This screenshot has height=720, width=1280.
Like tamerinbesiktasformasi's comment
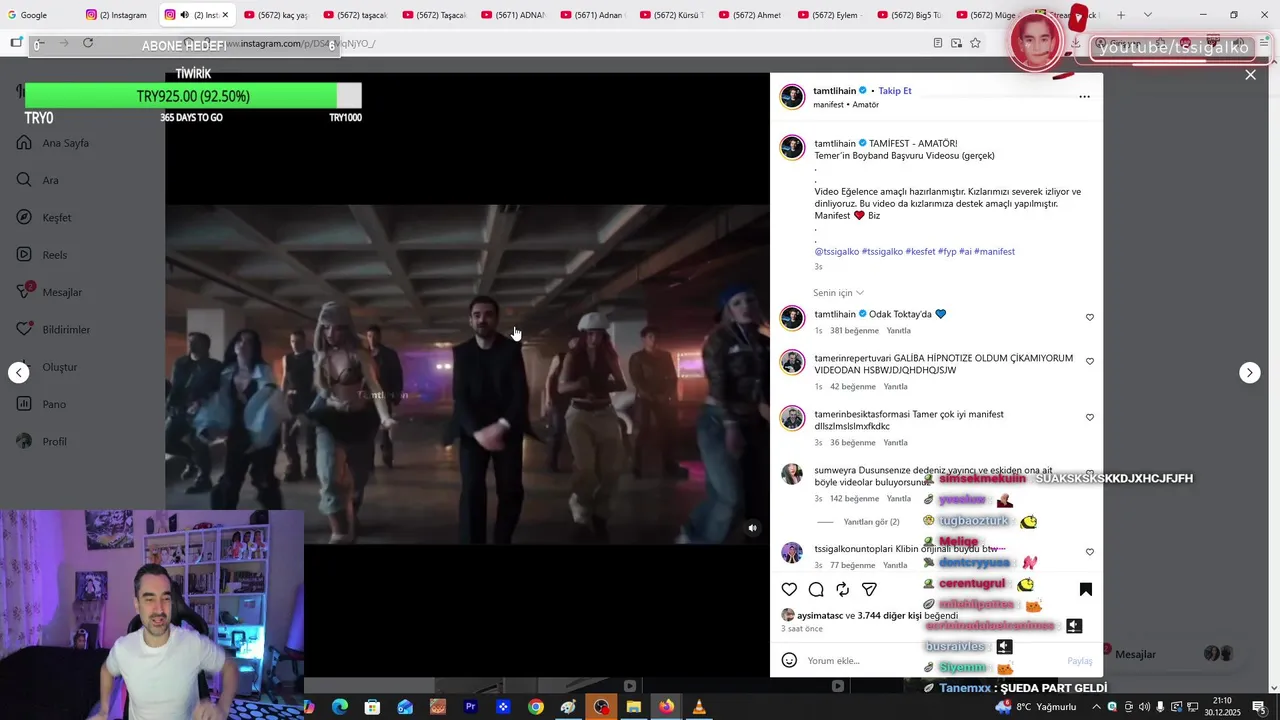(1090, 417)
